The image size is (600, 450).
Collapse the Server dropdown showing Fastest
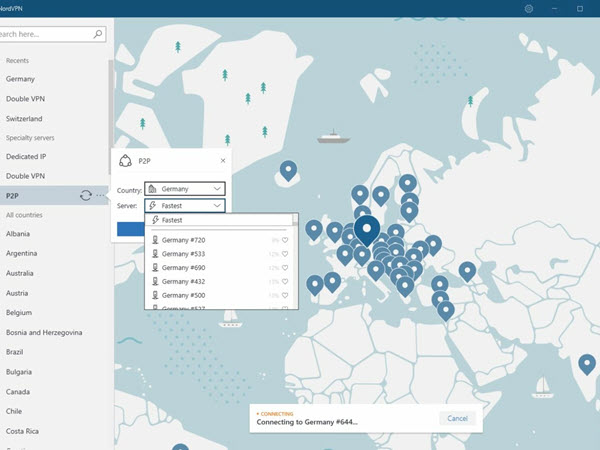[x=185, y=205]
